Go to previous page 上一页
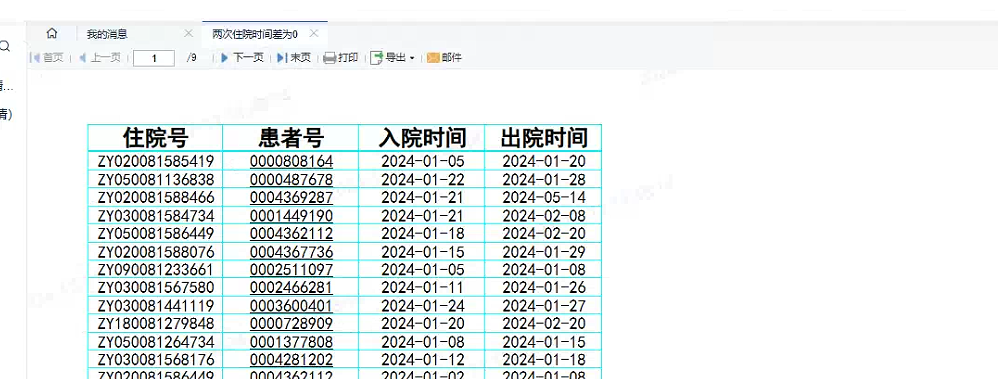Screen dimensions: 998x379 click(x=100, y=58)
